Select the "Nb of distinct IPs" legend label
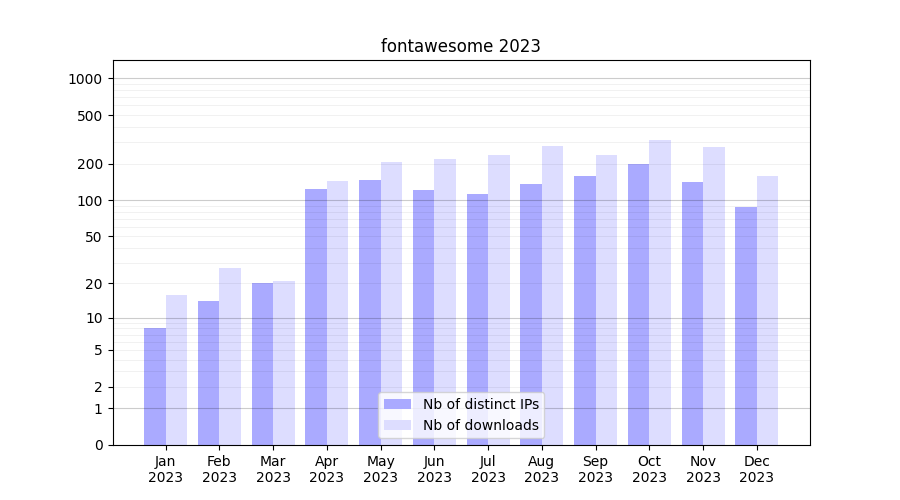This screenshot has height=500, width=900. [480, 404]
